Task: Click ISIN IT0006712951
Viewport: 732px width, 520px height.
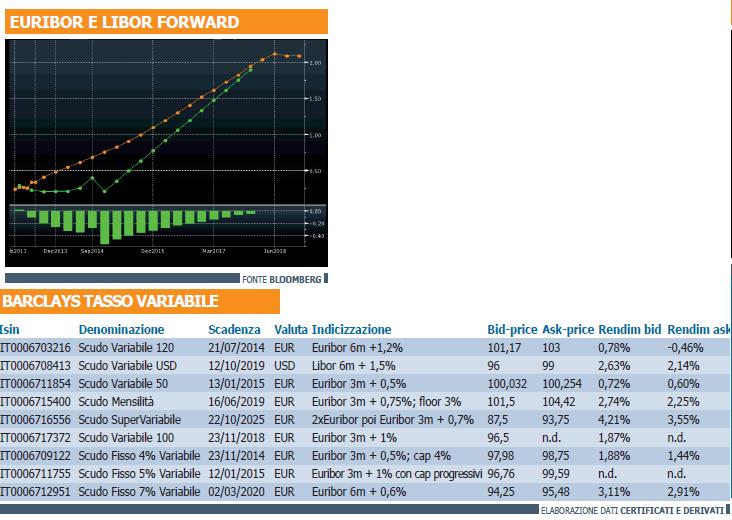Action: pos(35,492)
